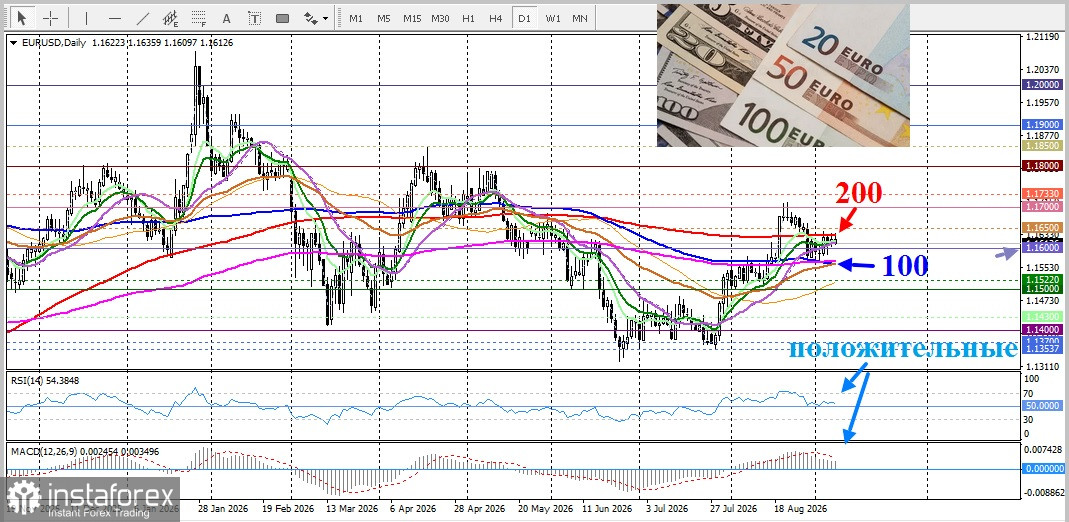Click the 1.15000 price level label

[x=1043, y=289]
